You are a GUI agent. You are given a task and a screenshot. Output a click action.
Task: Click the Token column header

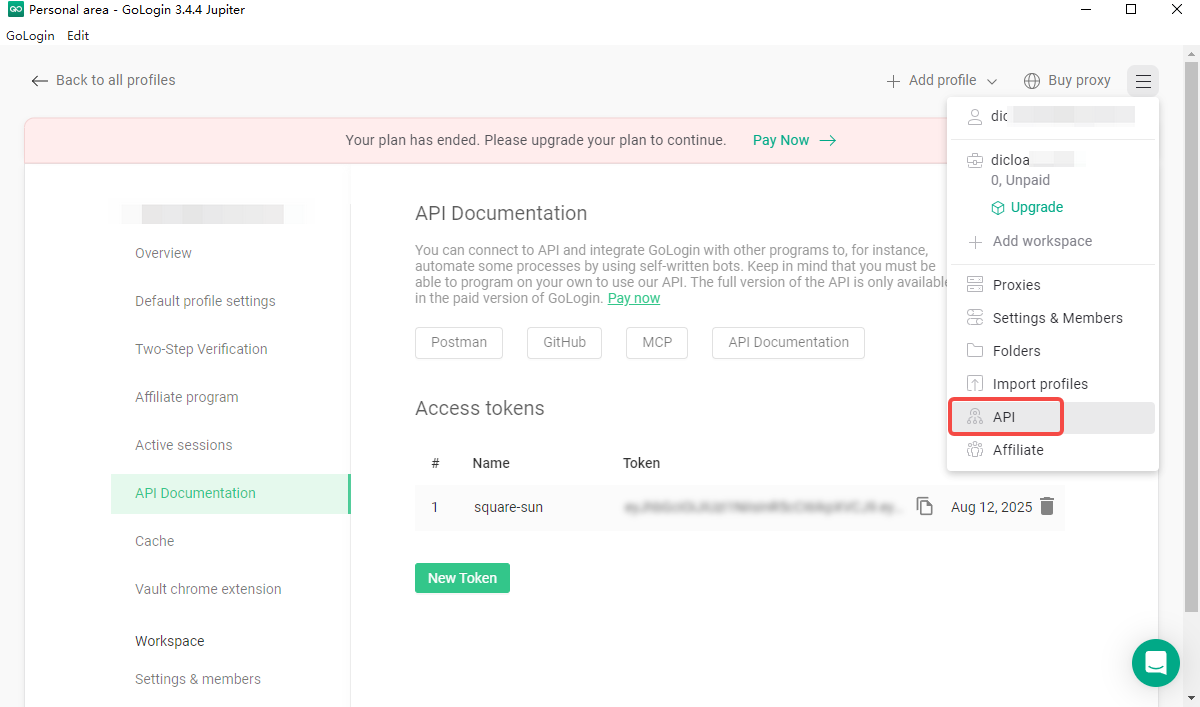(641, 463)
